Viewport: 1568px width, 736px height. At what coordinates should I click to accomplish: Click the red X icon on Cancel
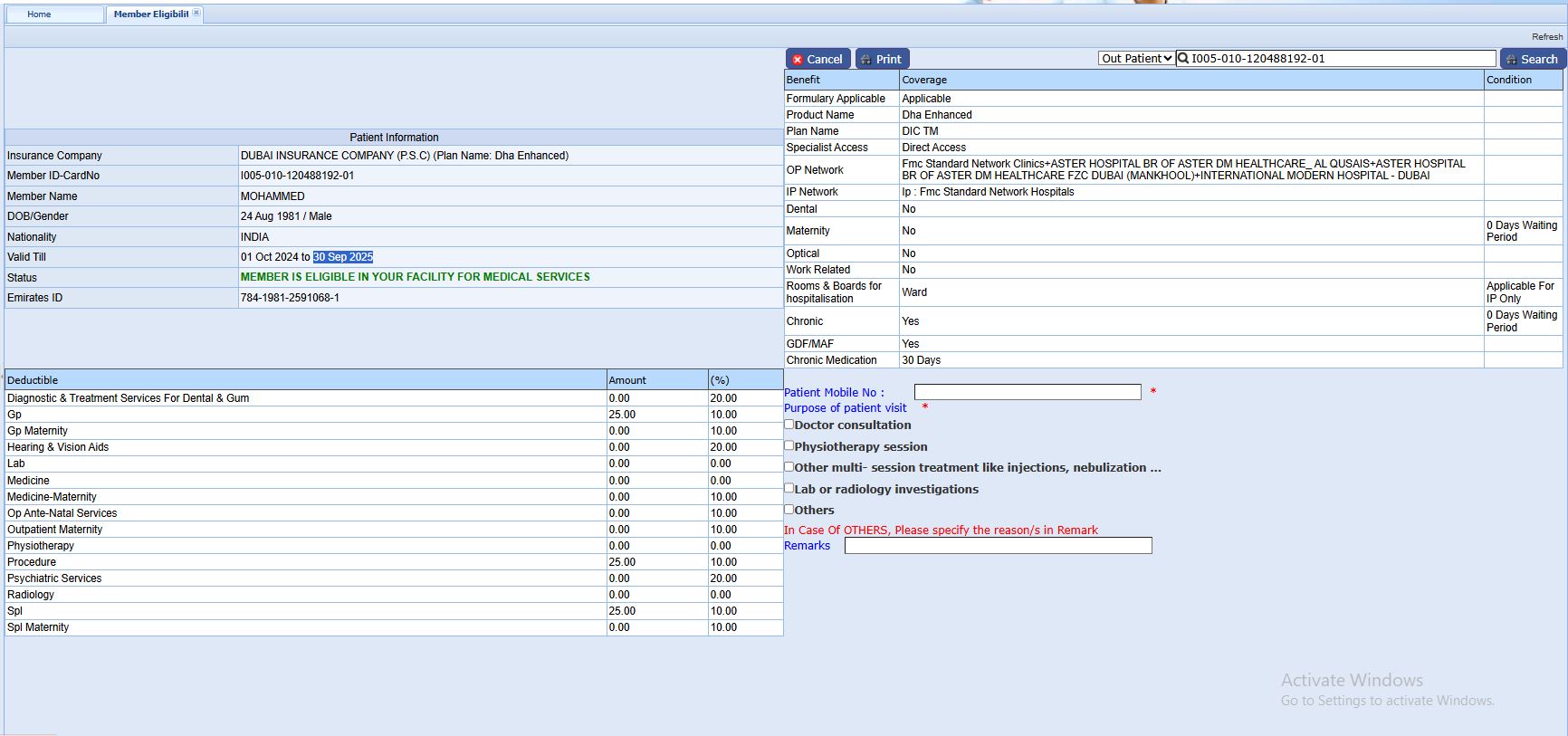(x=798, y=60)
